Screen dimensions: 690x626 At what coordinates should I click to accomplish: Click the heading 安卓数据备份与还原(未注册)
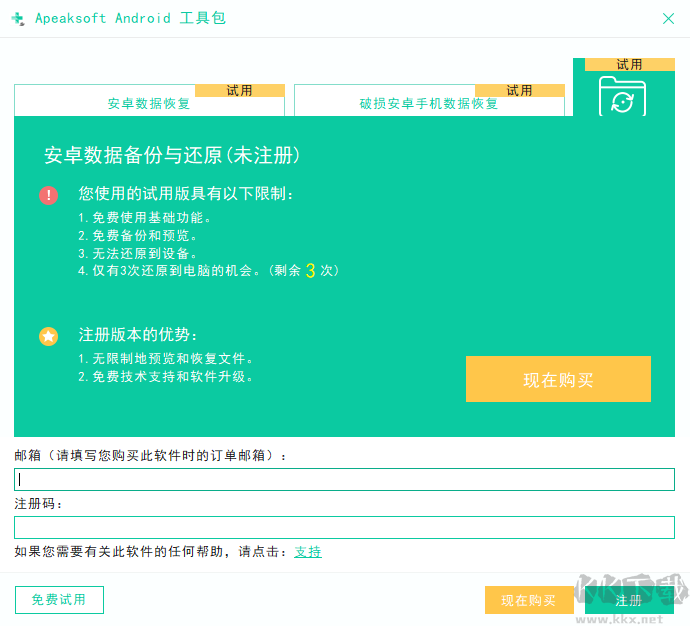click(172, 155)
